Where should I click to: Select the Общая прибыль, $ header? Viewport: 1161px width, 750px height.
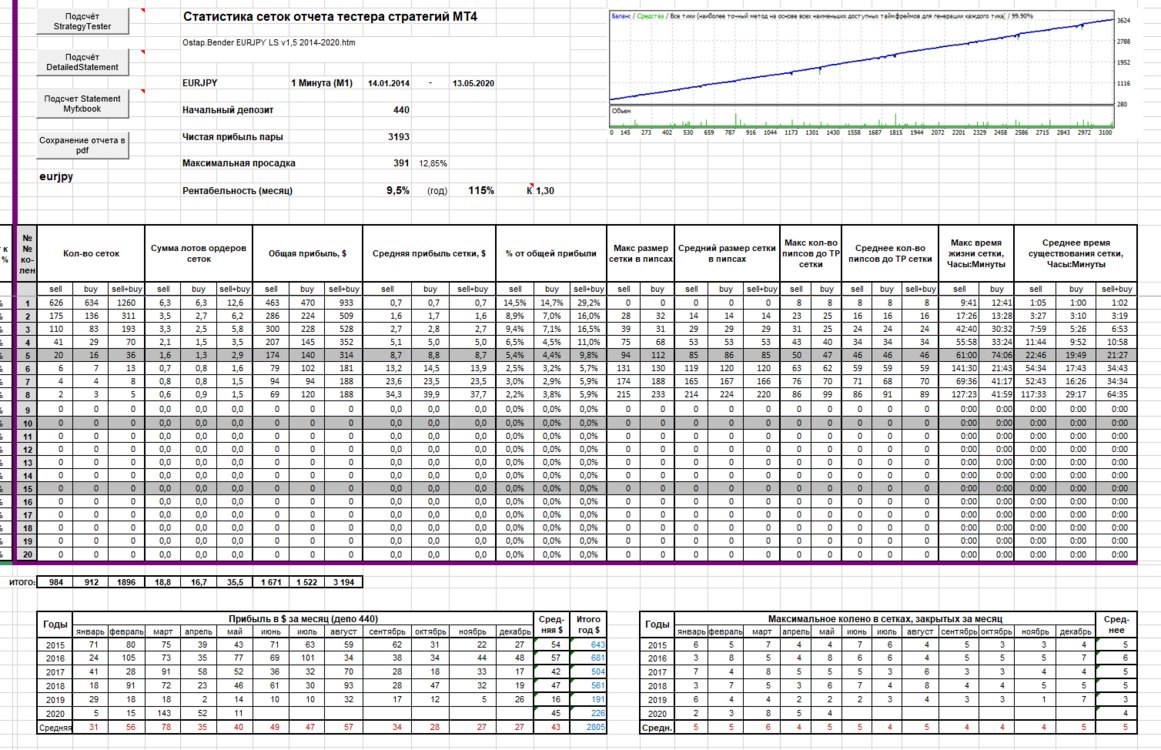pyautogui.click(x=307, y=253)
